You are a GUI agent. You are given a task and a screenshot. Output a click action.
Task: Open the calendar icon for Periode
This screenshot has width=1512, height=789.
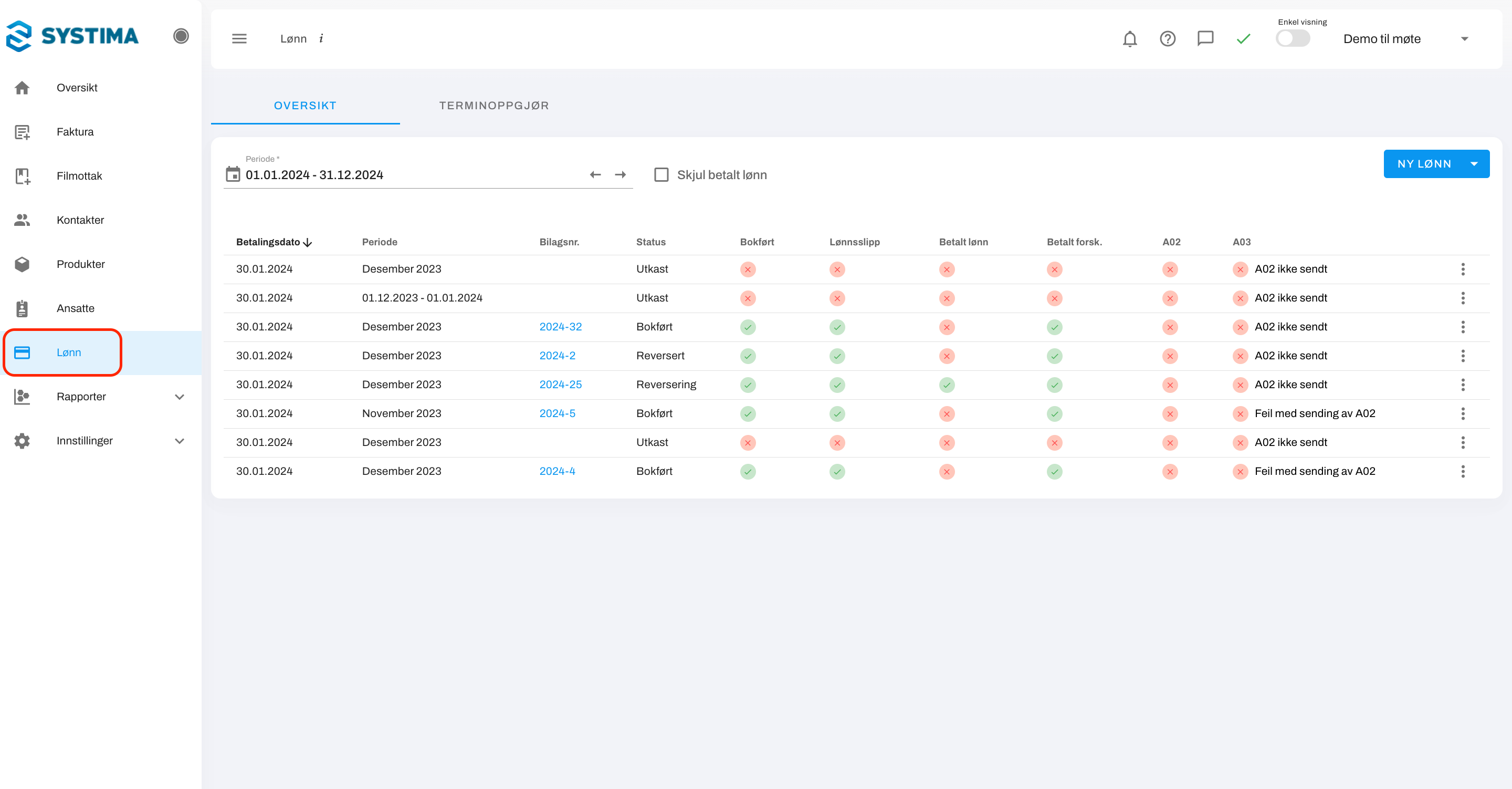click(233, 174)
